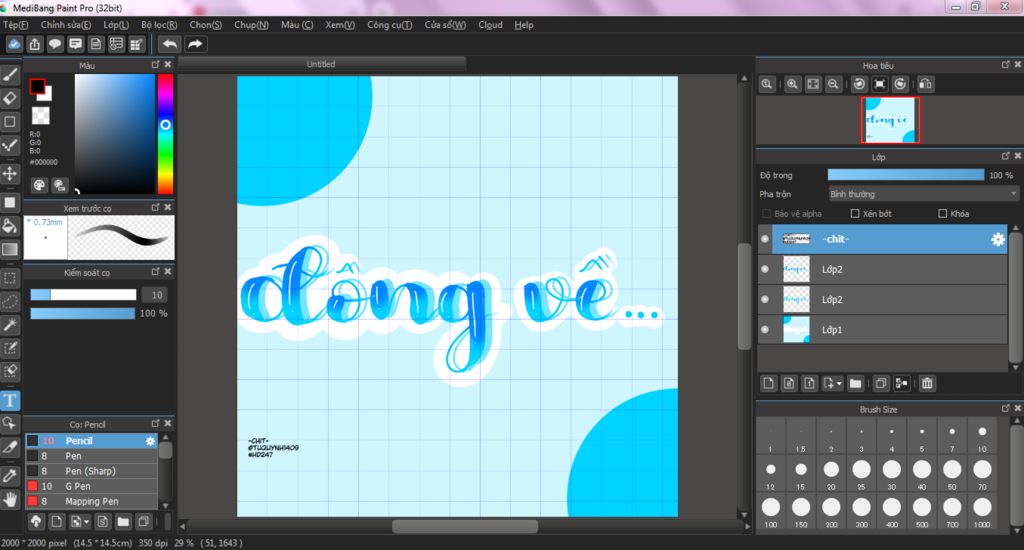Select the transparent color swatch

[x=40, y=116]
